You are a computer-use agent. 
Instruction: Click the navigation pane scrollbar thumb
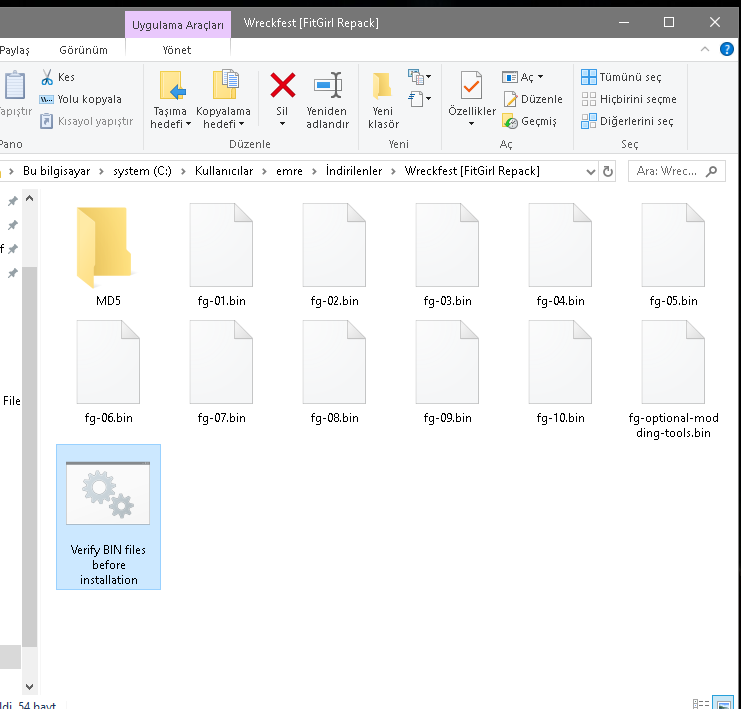[29, 457]
